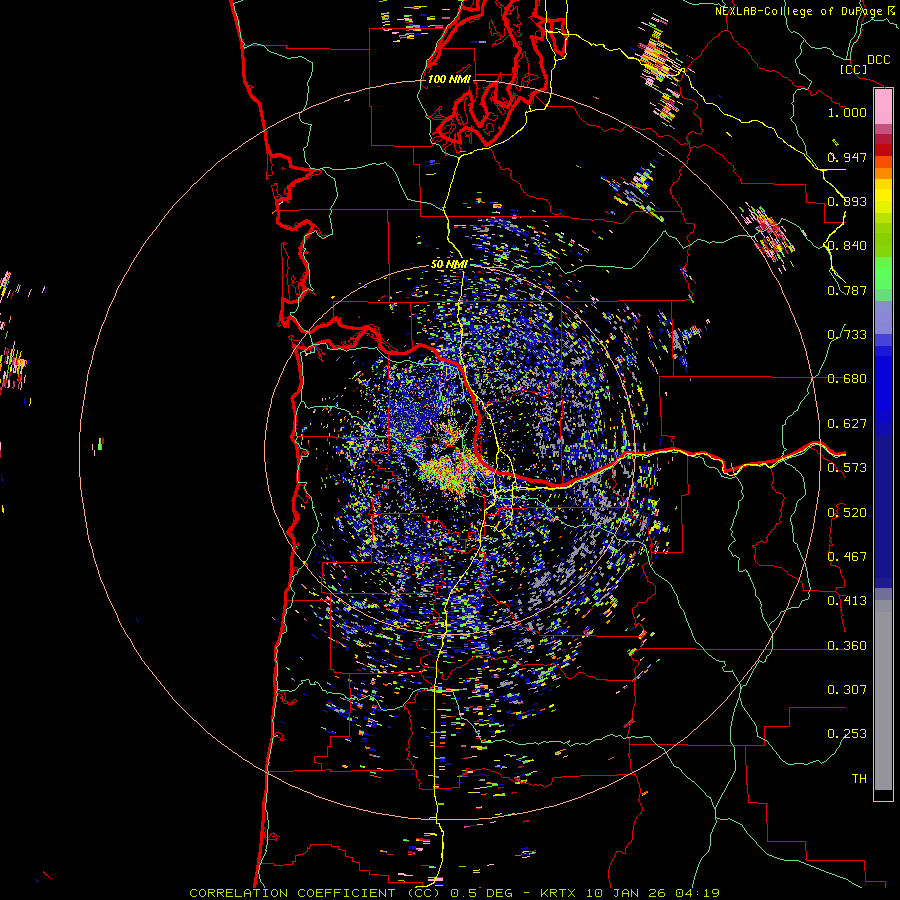Click the 1.000 scale value
The image size is (900, 900).
click(x=847, y=112)
